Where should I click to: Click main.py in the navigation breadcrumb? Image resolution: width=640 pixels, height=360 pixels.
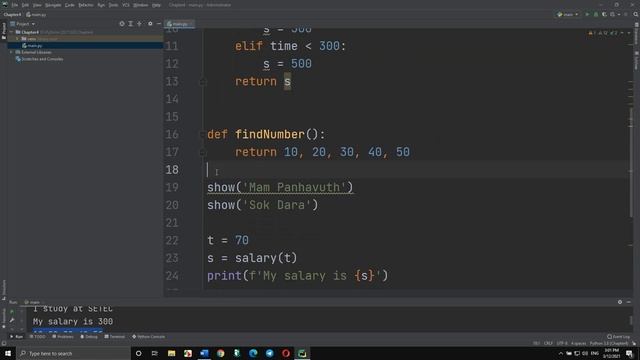tap(37, 15)
